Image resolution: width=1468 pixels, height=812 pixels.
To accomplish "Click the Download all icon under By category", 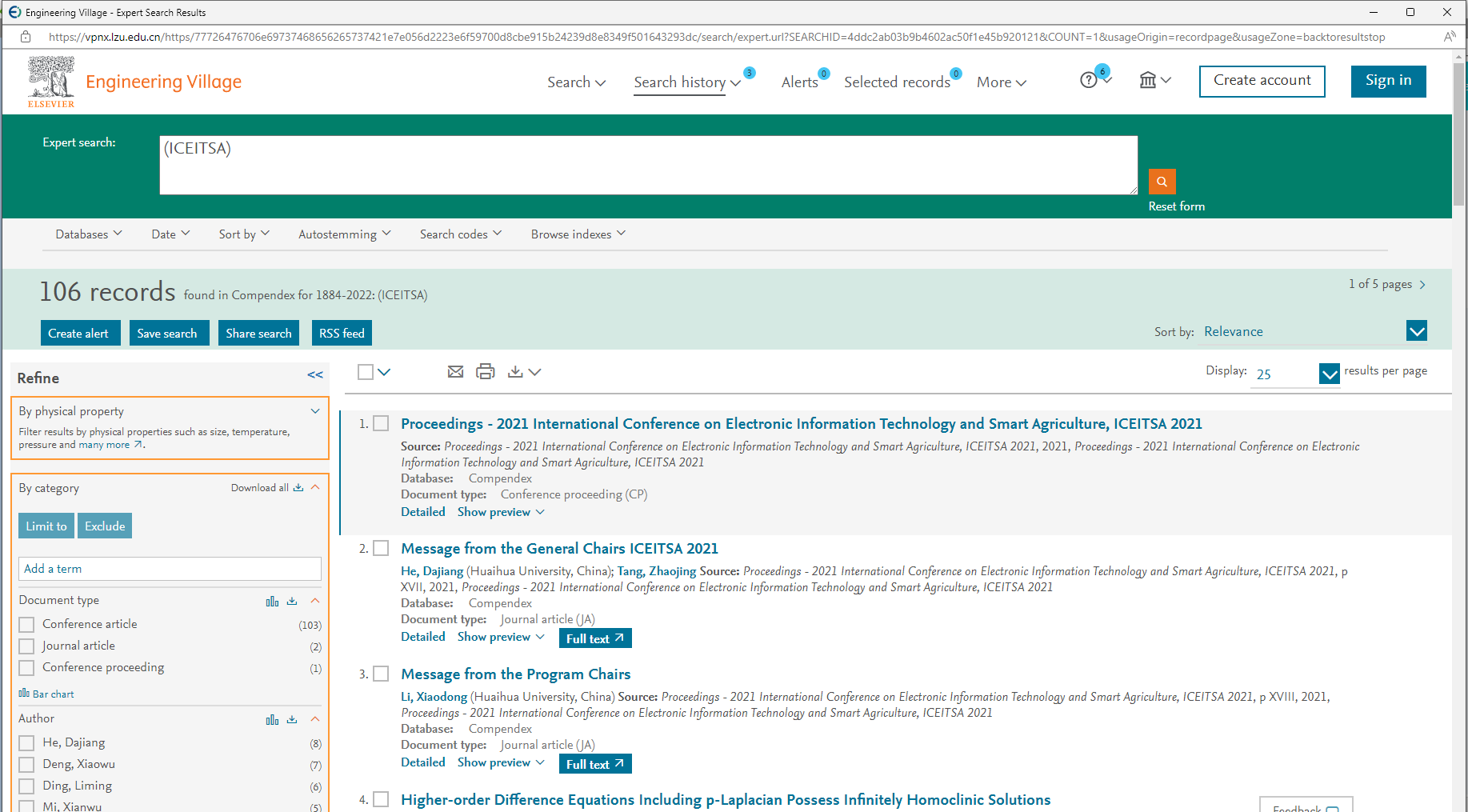I will [298, 488].
